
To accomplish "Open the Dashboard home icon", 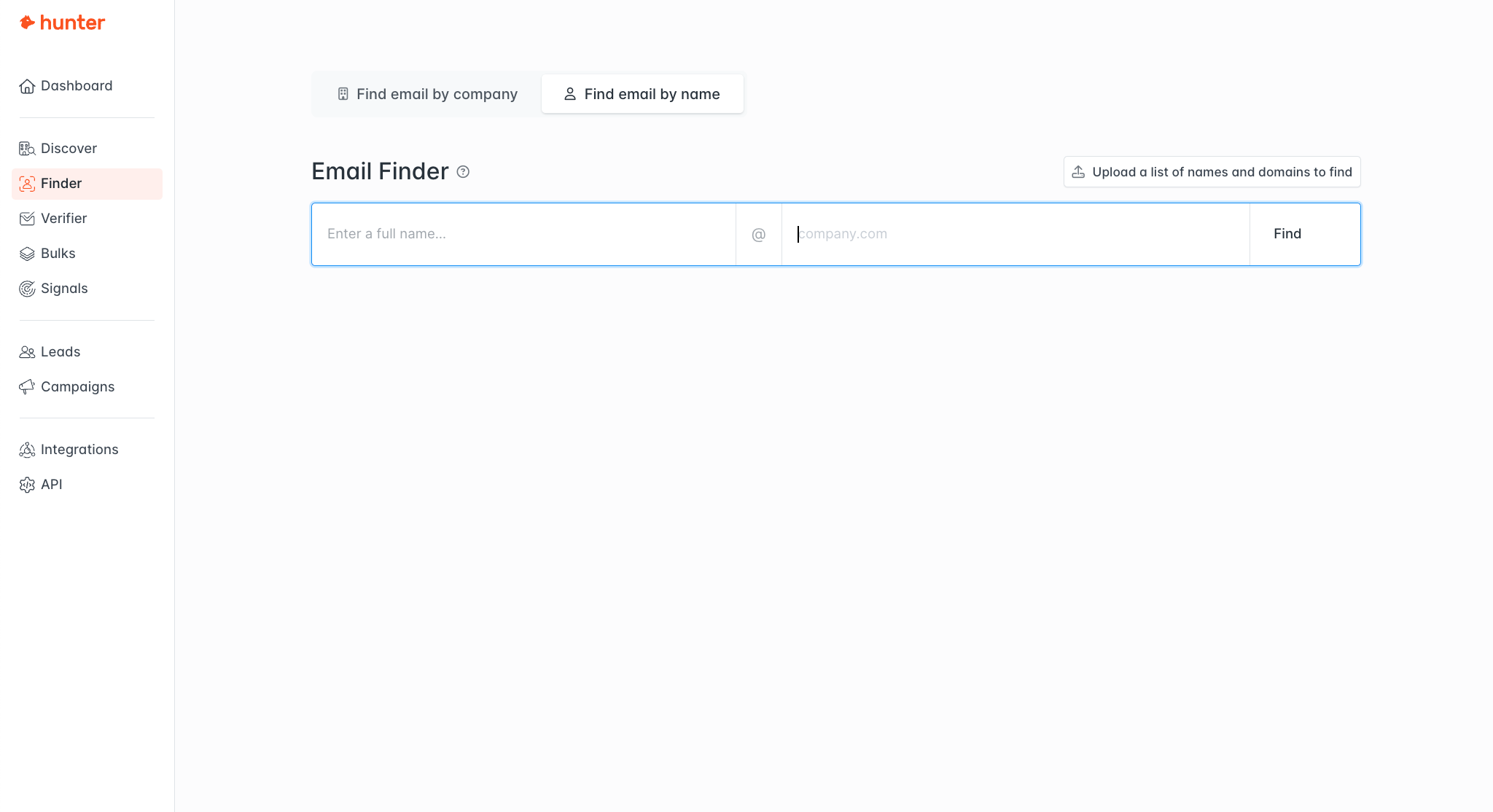I will click(x=27, y=86).
